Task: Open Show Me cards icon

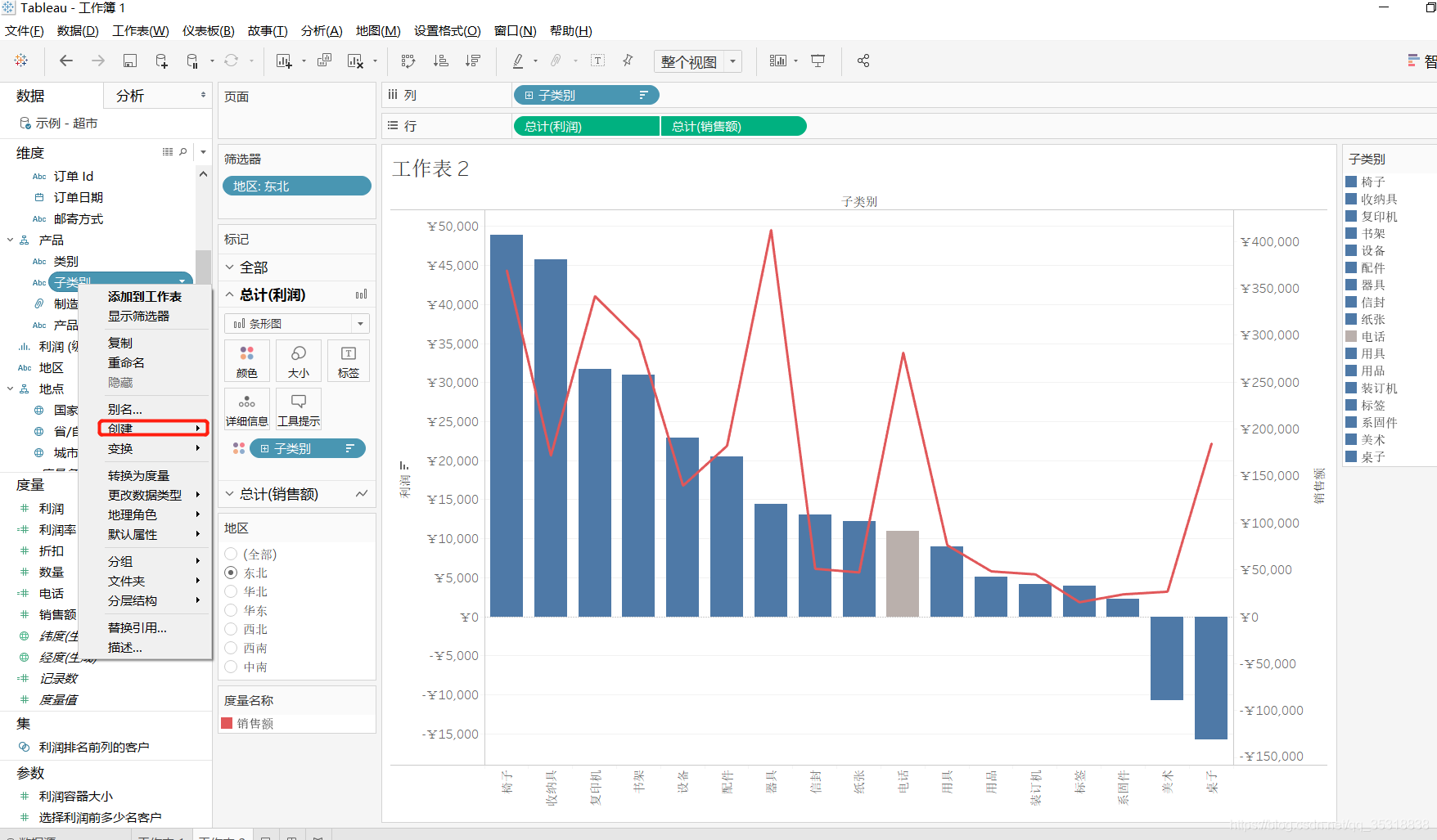Action: click(x=1413, y=61)
